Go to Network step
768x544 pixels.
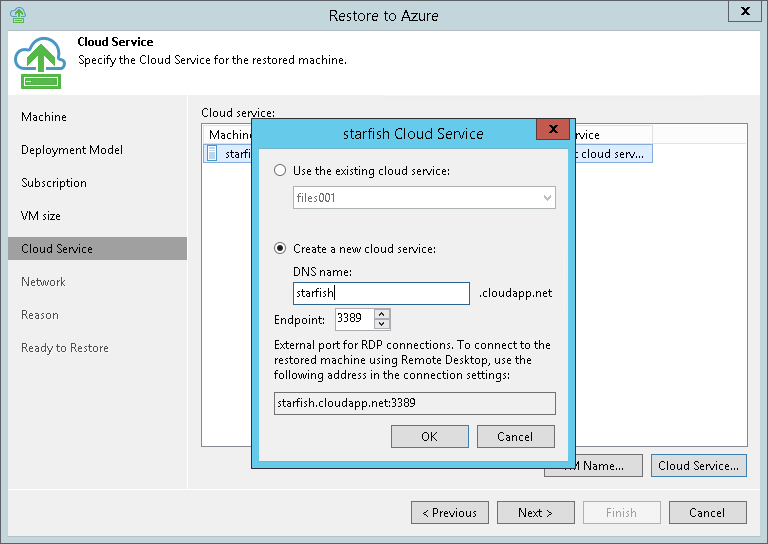pyautogui.click(x=43, y=282)
